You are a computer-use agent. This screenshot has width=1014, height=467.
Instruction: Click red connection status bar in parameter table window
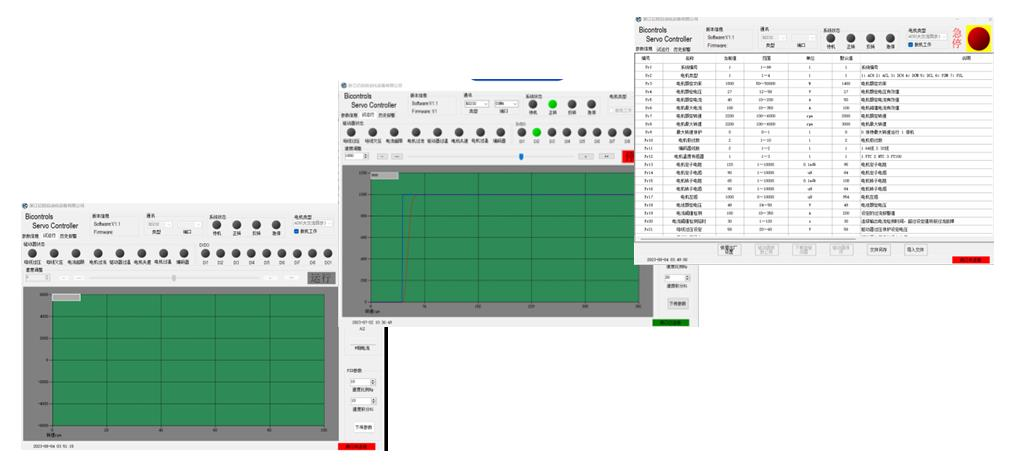971,260
